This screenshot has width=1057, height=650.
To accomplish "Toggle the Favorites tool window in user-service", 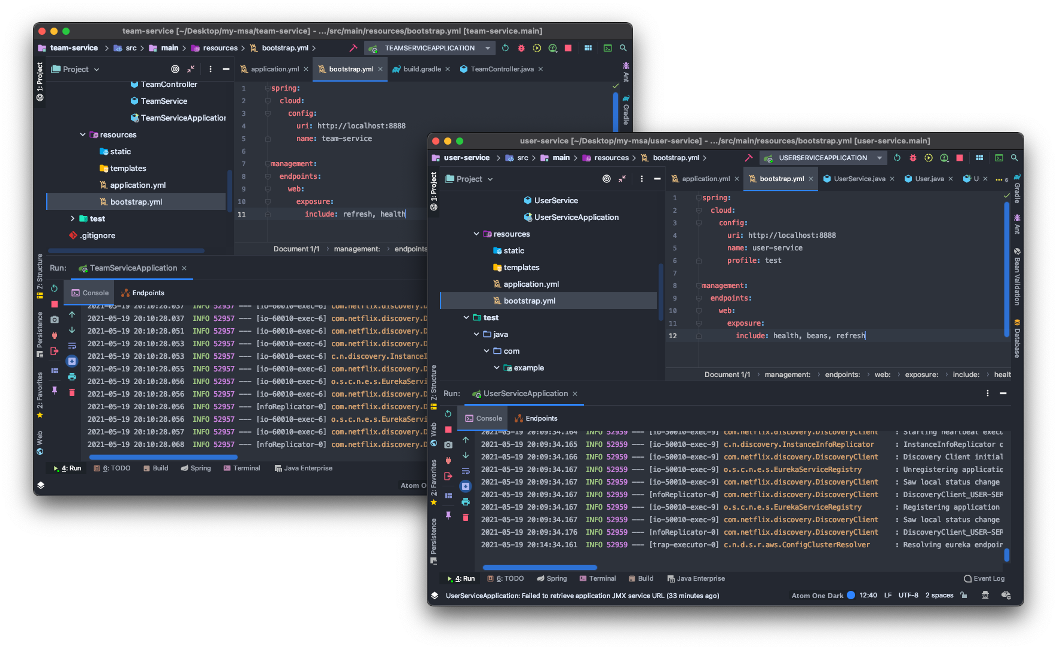I will 433,482.
